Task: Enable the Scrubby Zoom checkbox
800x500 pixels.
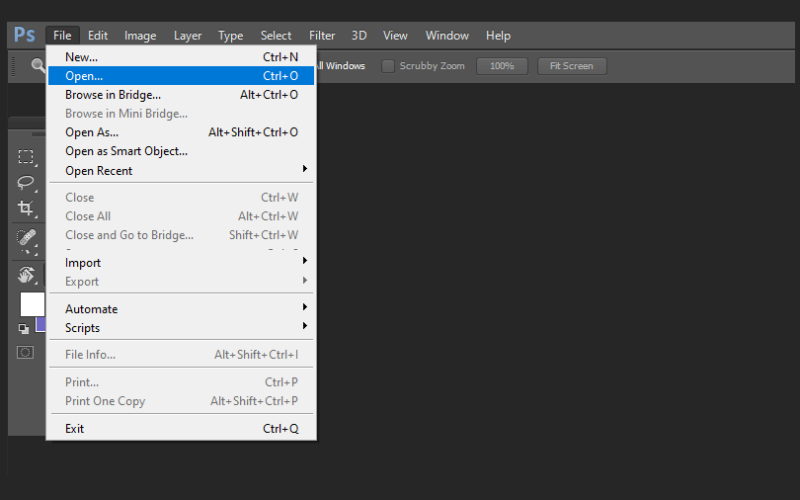Action: [388, 66]
